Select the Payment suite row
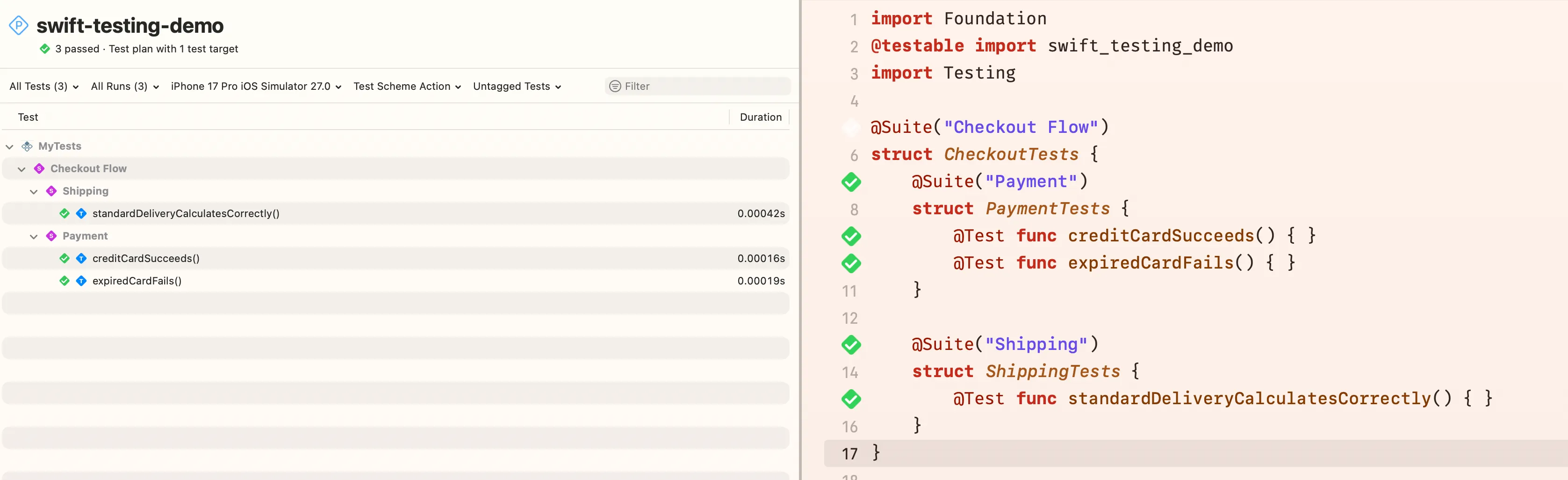Viewport: 1568px width, 480px height. pos(396,236)
